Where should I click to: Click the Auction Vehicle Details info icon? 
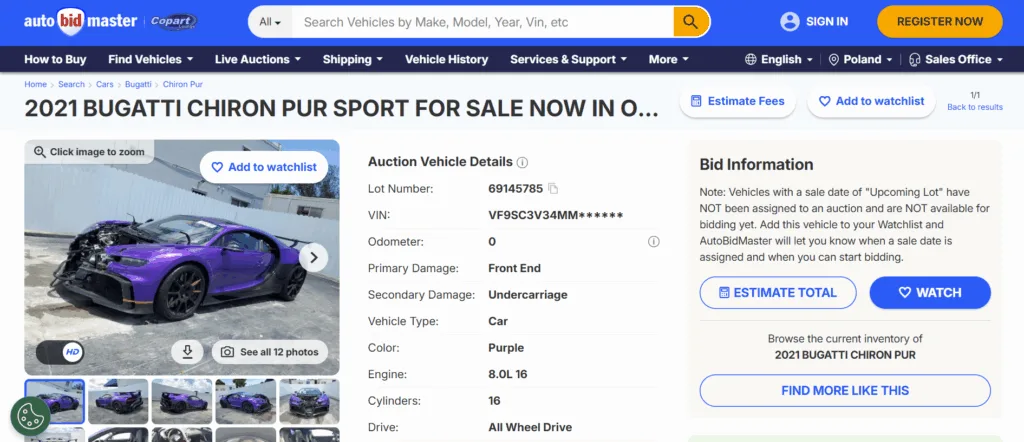(x=522, y=162)
